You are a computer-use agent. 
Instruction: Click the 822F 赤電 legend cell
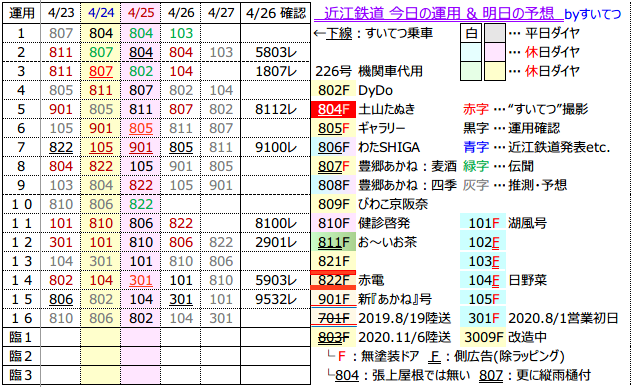pyautogui.click(x=333, y=280)
